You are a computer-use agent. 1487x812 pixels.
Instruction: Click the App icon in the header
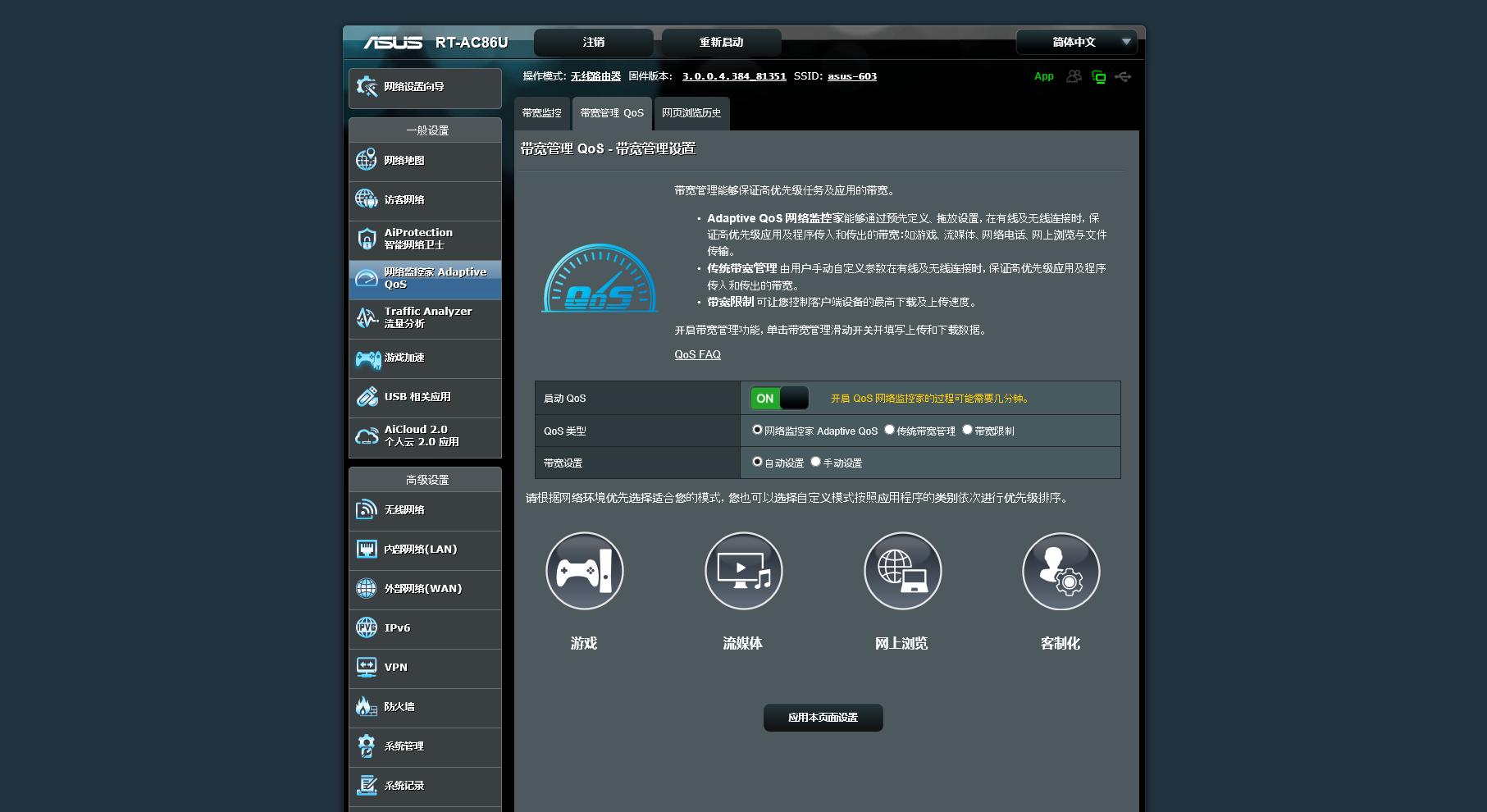(1043, 75)
